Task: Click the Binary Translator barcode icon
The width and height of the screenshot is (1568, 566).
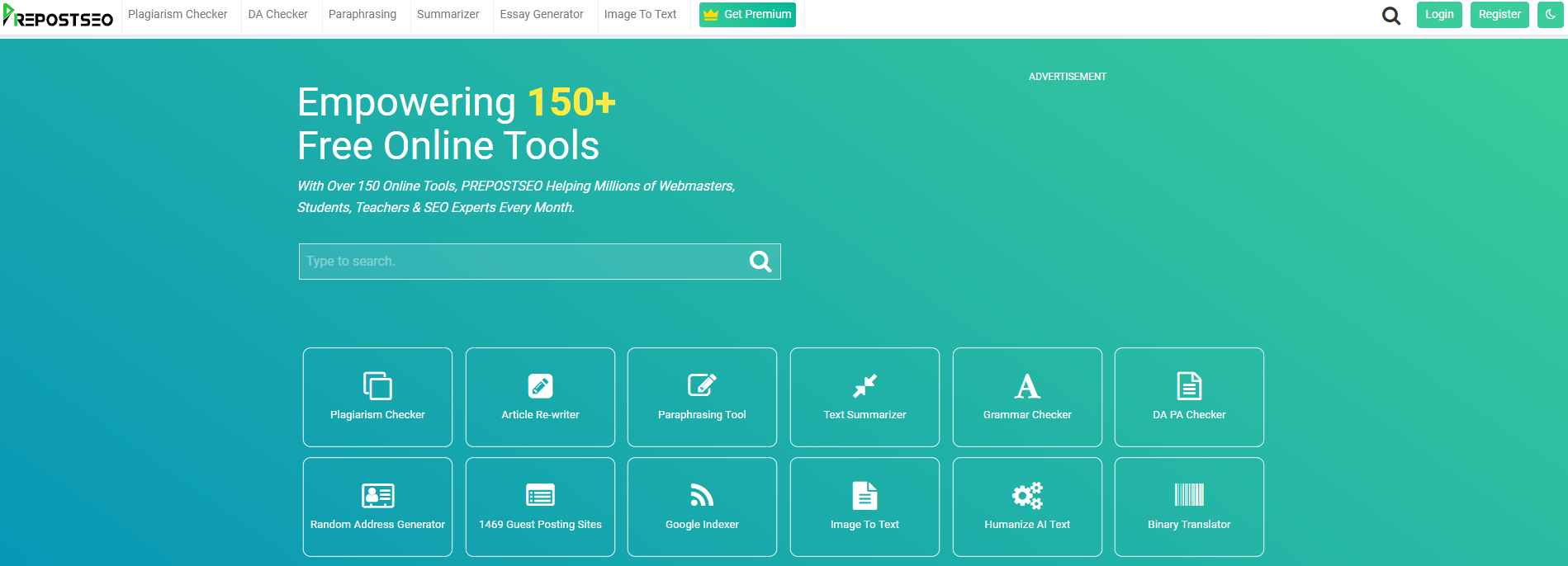Action: point(1189,495)
